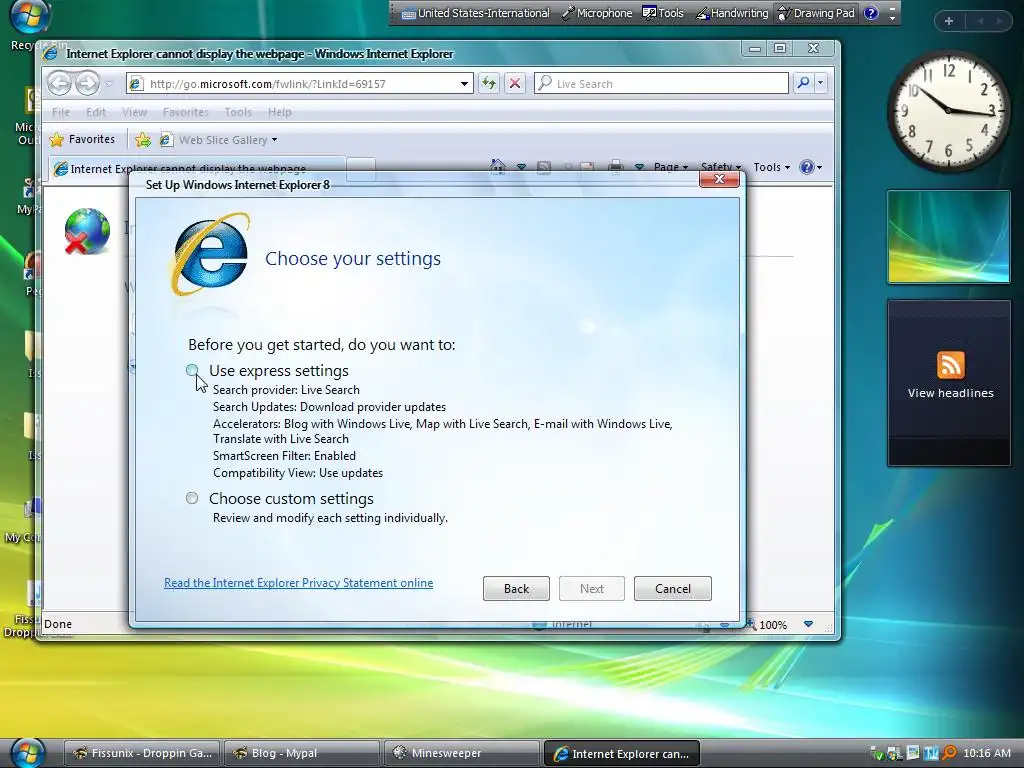Switch to Fissunix - Droppin Ga... taskbar button
Viewport: 1024px width, 768px height.
point(143,753)
